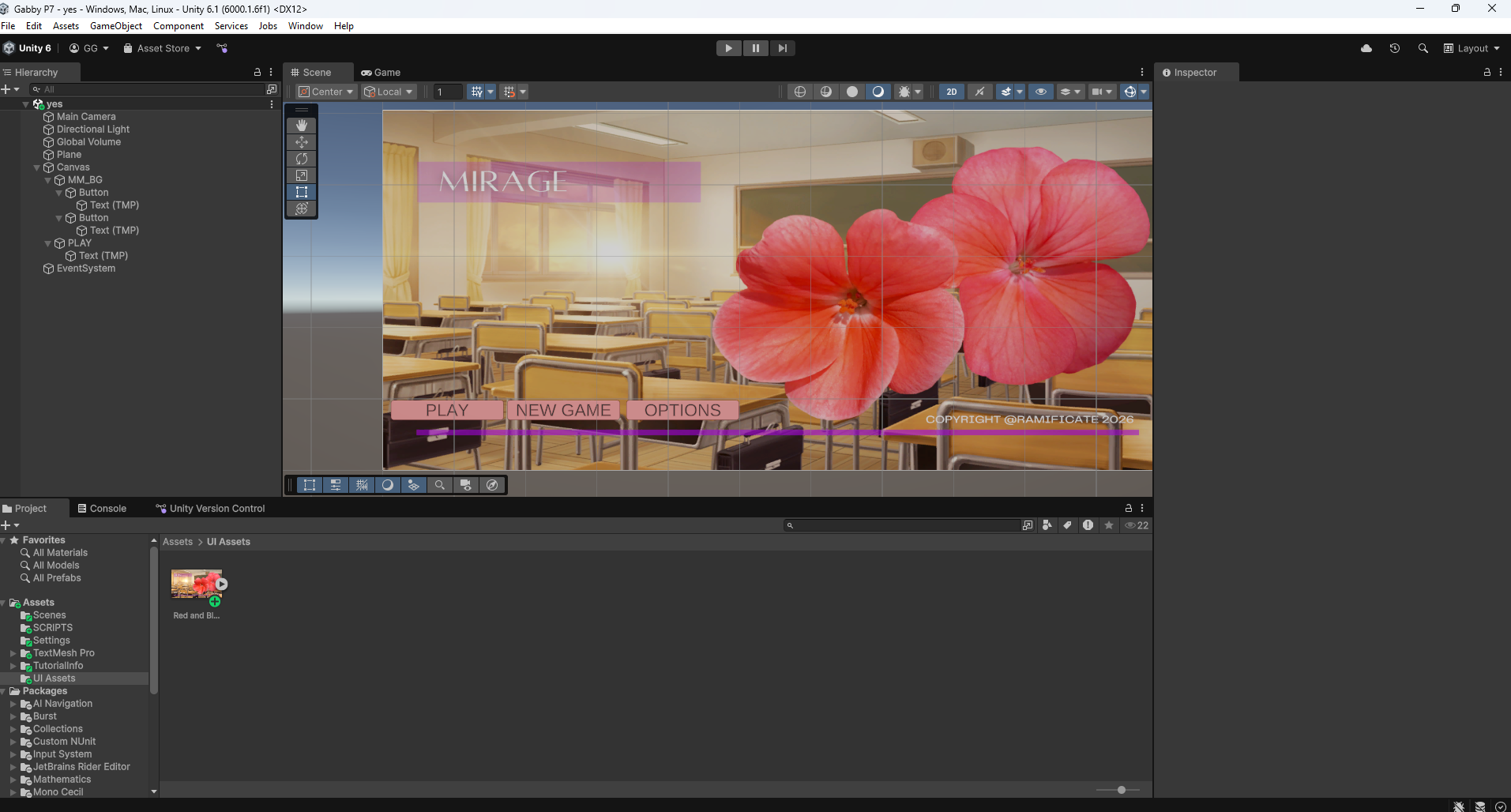
Task: Select EventSystem in the Hierarchy
Action: (x=86, y=269)
